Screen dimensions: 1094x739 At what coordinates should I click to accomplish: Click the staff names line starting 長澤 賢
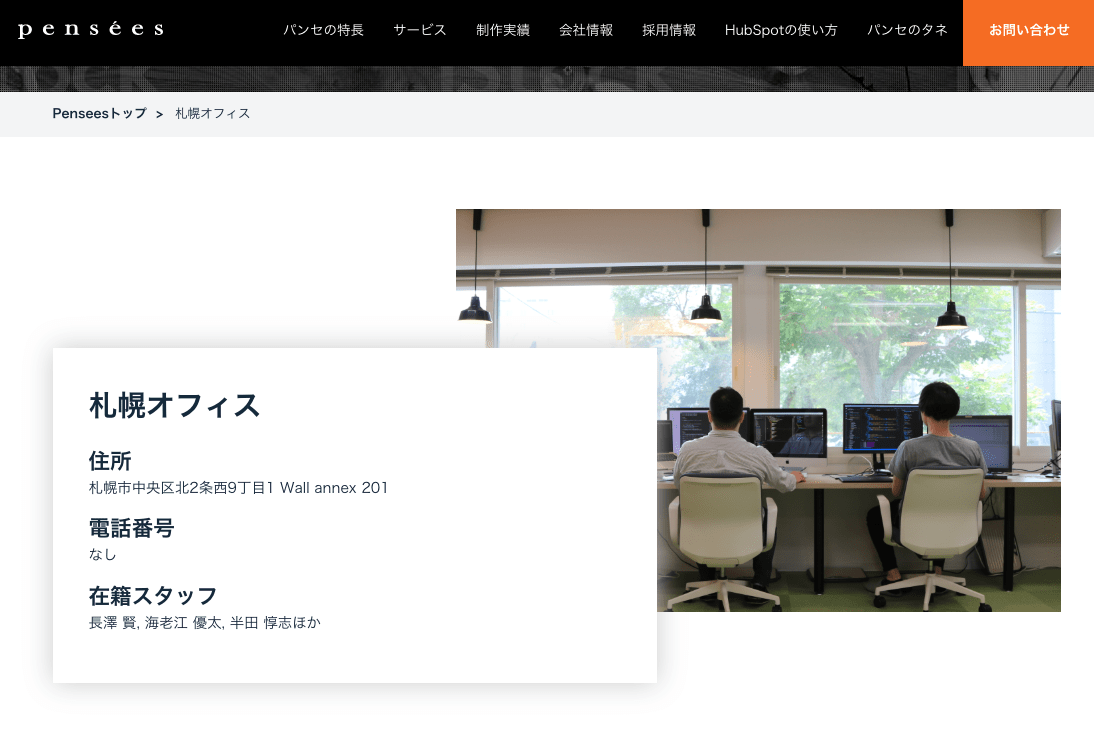coord(205,623)
